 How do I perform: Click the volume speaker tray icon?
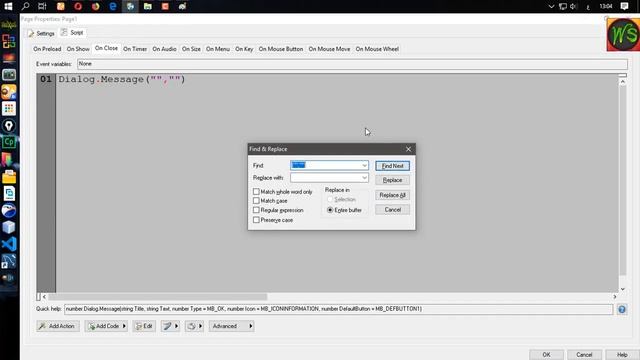pyautogui.click(x=573, y=6)
